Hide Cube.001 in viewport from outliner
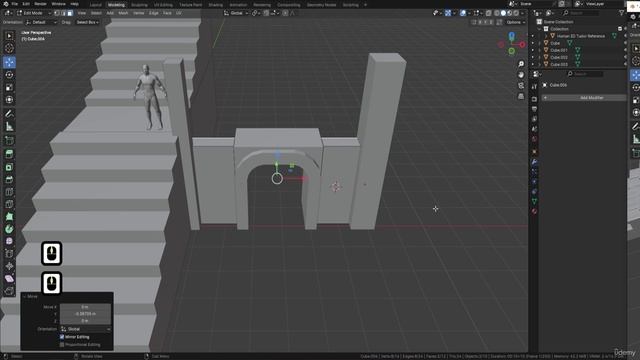This screenshot has height=360, width=640. 625,50
